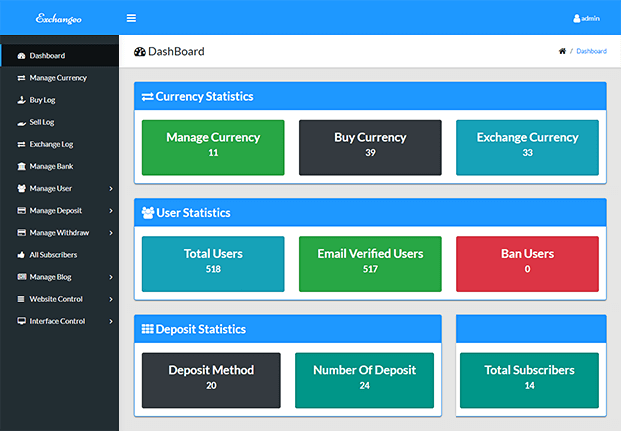Expand the Website Control submenu chevron

point(111,299)
